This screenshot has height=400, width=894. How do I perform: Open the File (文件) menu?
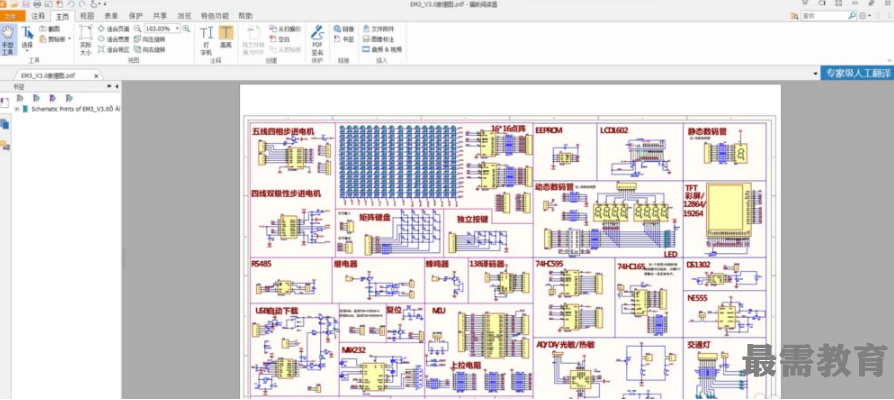point(11,16)
